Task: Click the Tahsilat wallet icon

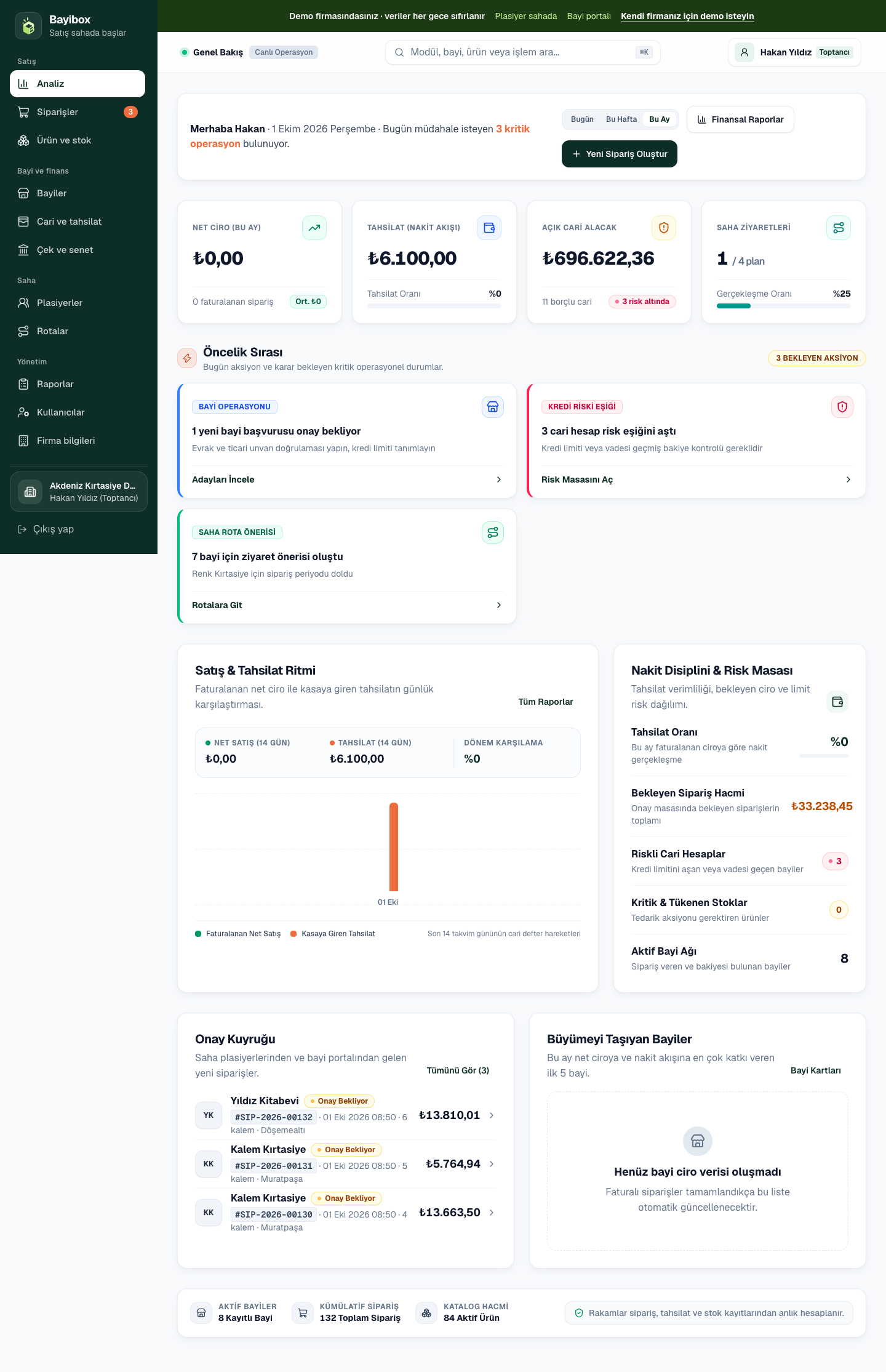Action: (x=489, y=228)
